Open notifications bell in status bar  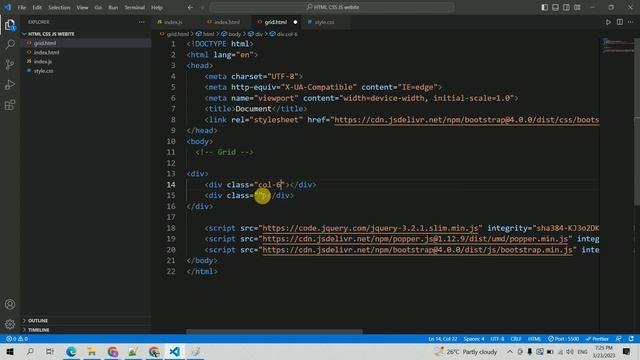631,339
